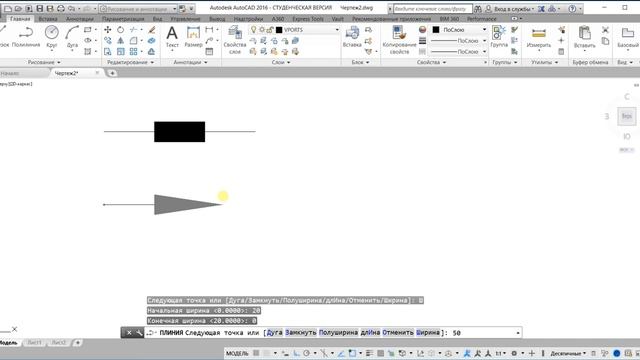The width and height of the screenshot is (640, 360).
Task: Click the Open file icon in quick access
Action: coord(18,9)
